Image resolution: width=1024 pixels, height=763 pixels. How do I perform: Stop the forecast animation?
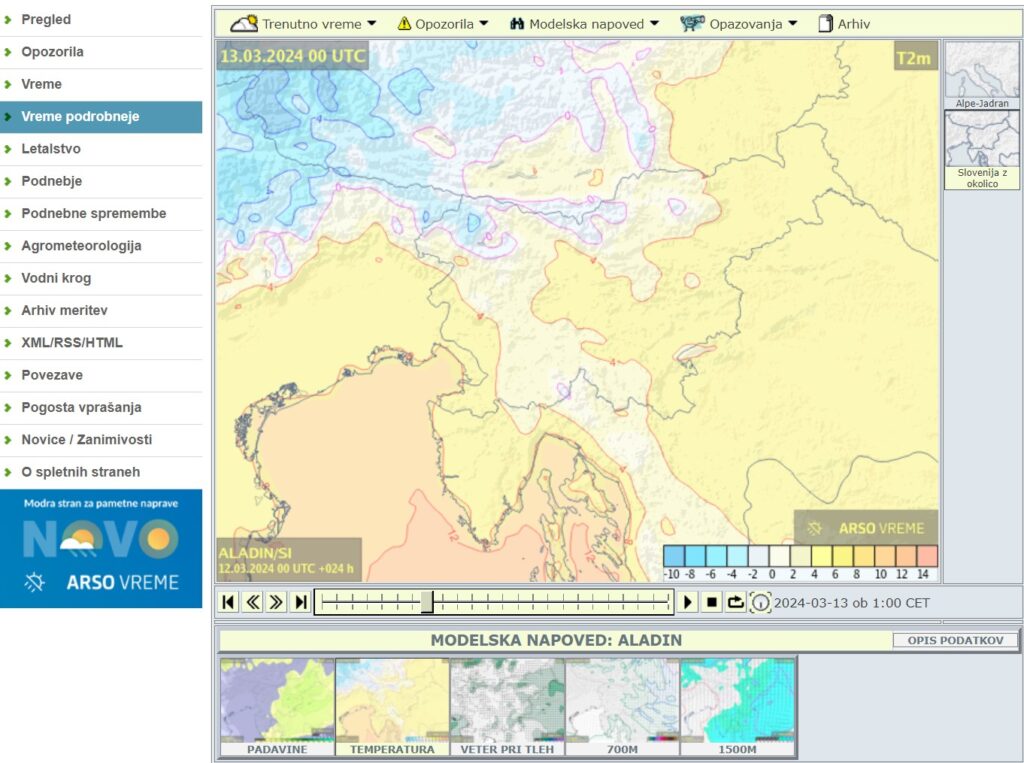[x=712, y=602]
